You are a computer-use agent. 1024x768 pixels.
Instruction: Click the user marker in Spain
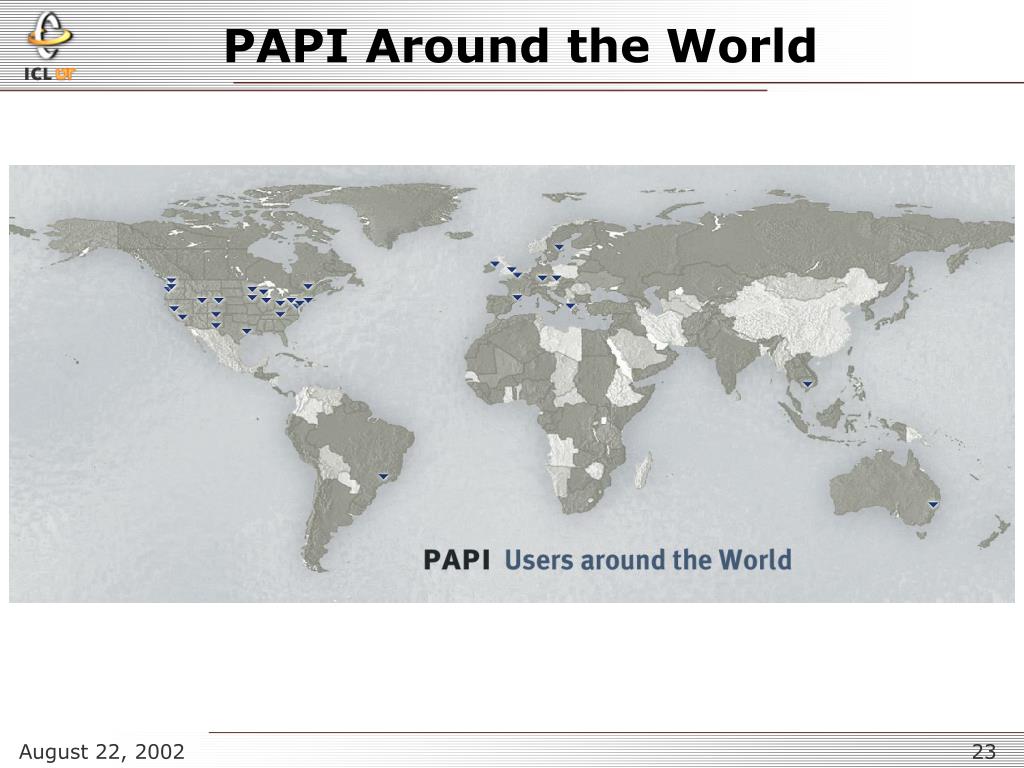click(x=517, y=297)
